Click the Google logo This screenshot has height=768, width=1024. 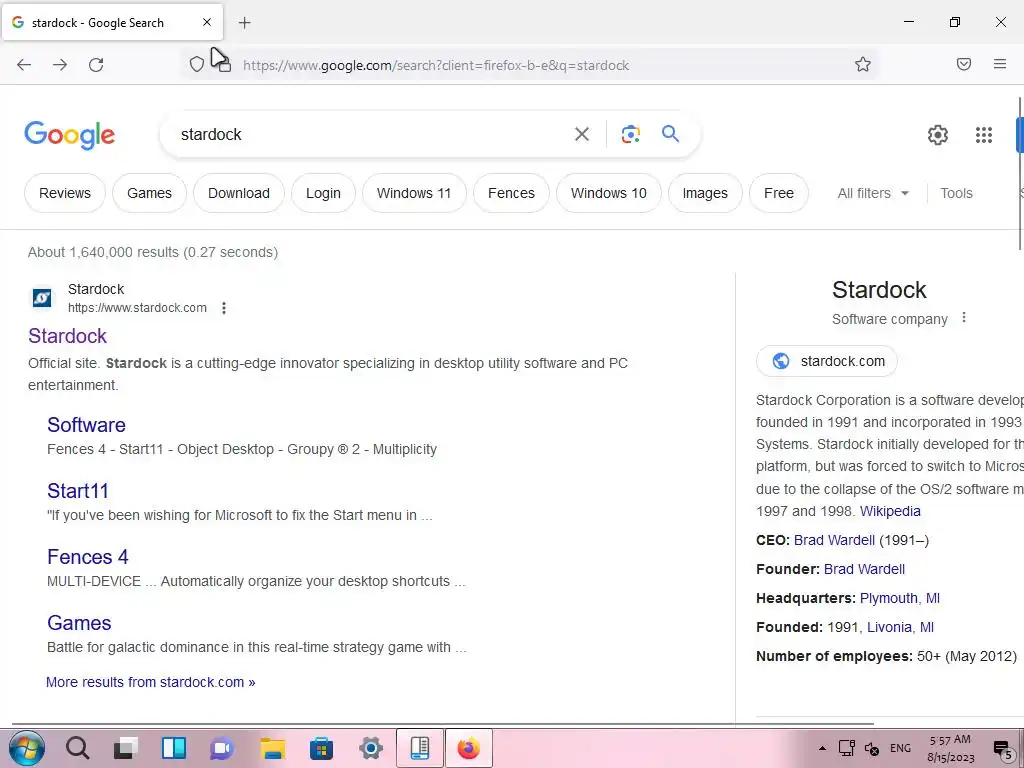pyautogui.click(x=70, y=135)
